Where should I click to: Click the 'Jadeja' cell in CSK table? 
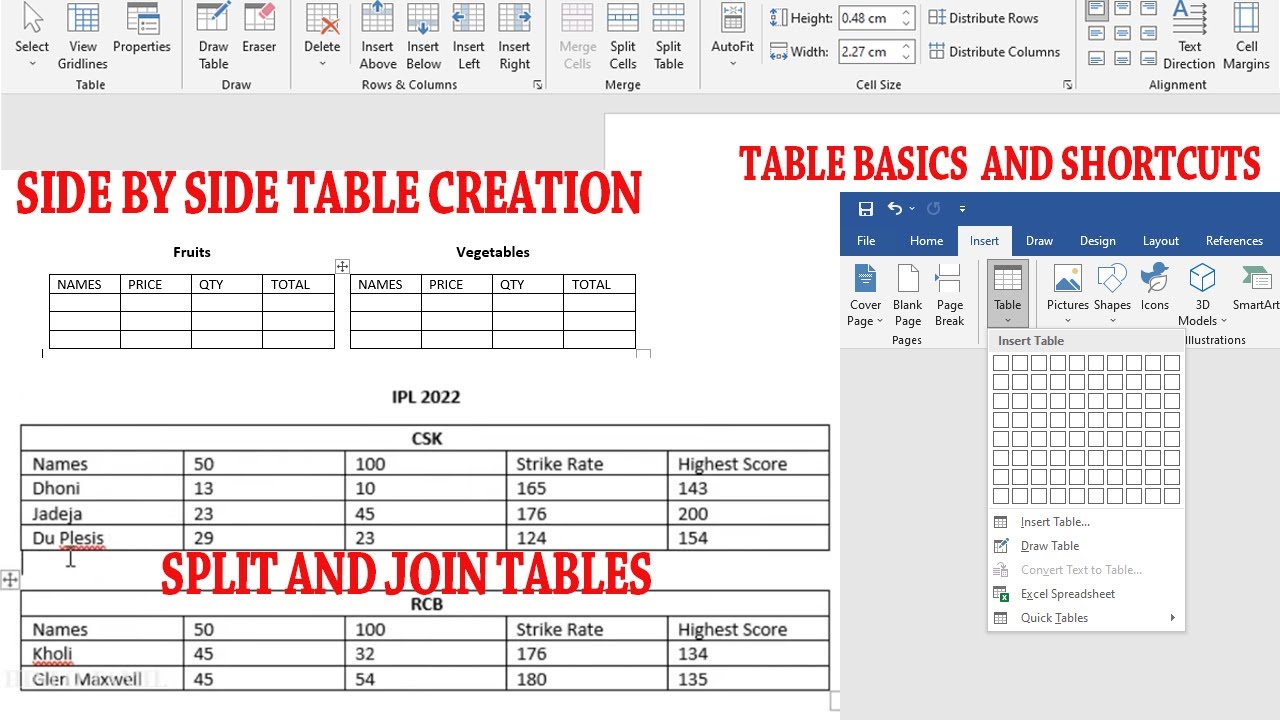pos(102,513)
